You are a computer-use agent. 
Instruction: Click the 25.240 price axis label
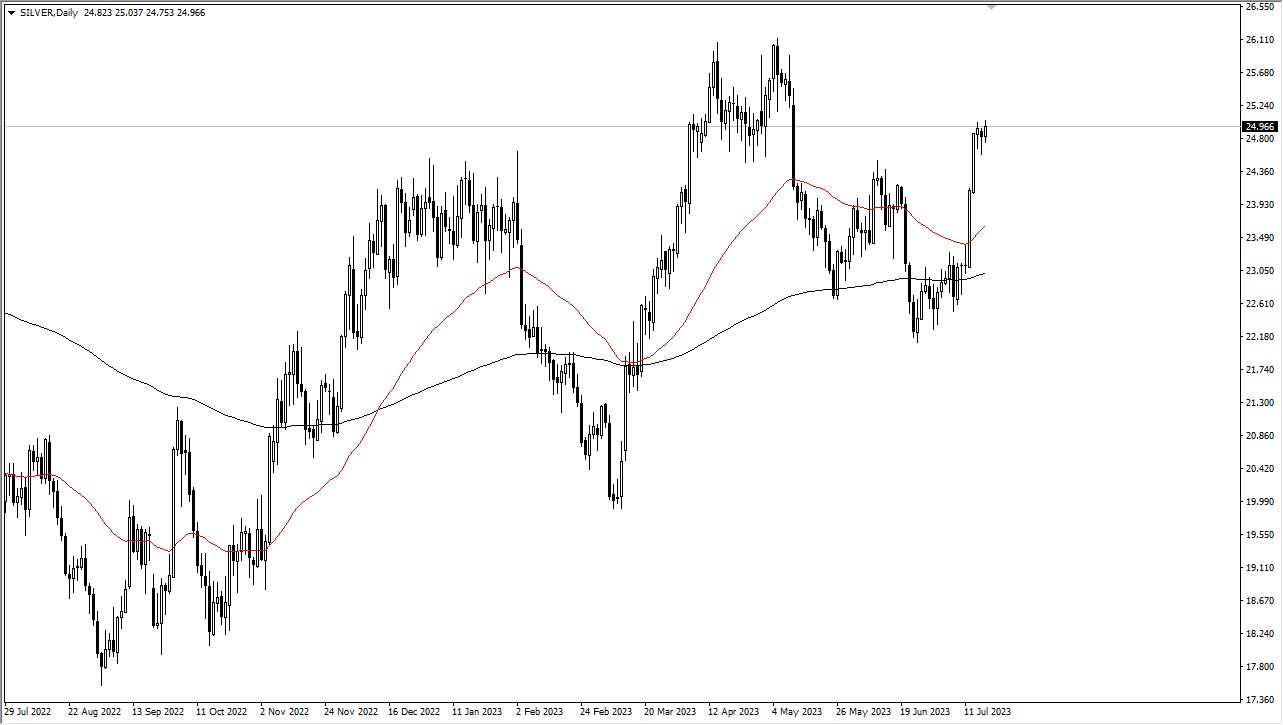1260,103
